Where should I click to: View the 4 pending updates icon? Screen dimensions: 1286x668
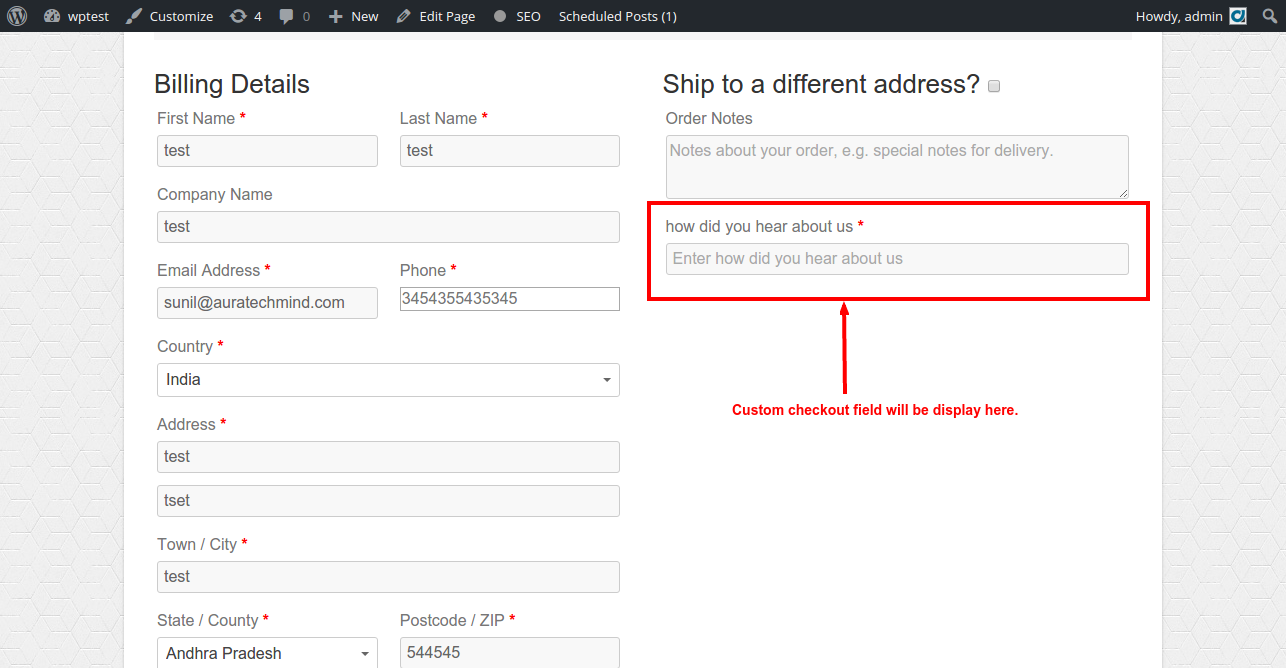(x=237, y=16)
